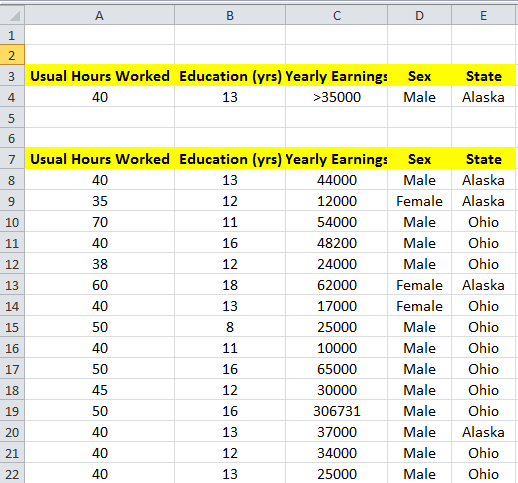Select row 4 header
The height and width of the screenshot is (483, 518).
[x=12, y=97]
